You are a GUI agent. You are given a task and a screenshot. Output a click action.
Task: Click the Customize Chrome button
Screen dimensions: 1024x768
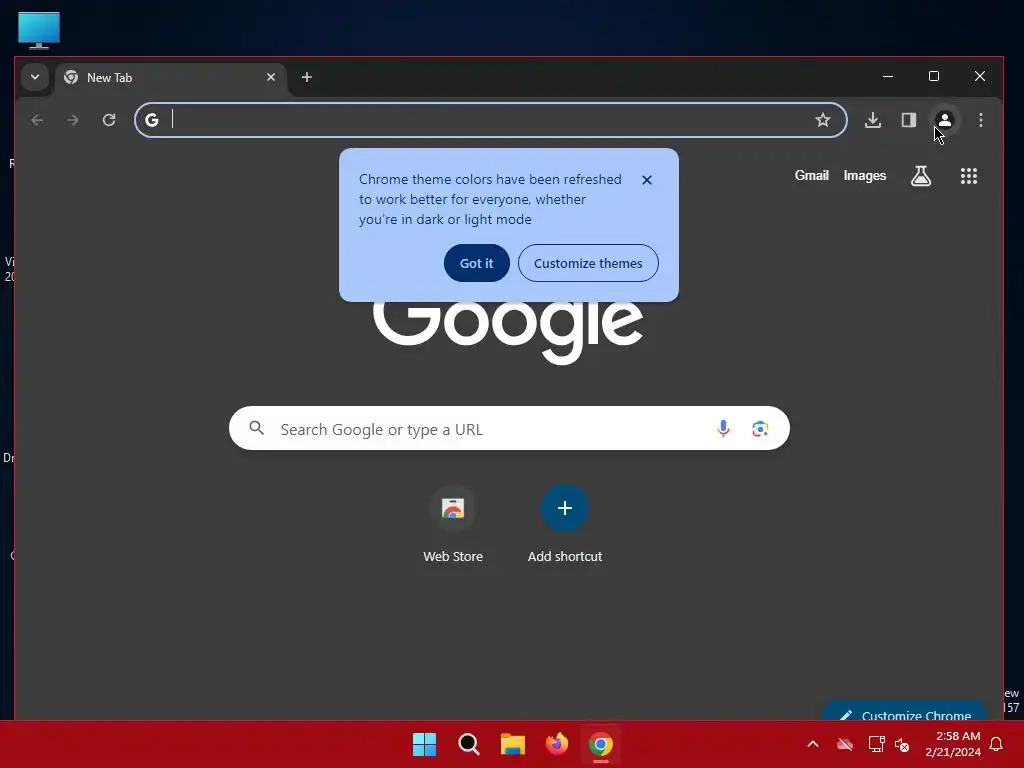[905, 712]
